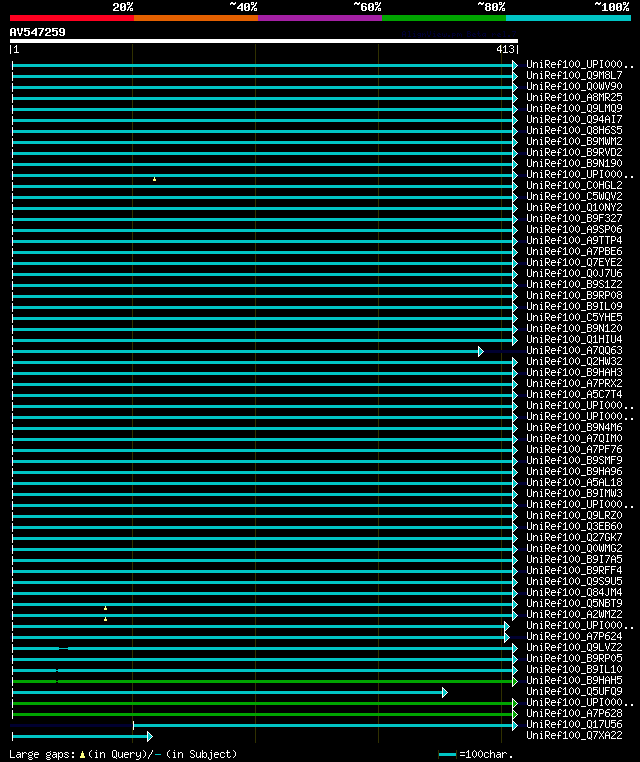Select the UniRef100_B9RP05 label

click(x=574, y=658)
